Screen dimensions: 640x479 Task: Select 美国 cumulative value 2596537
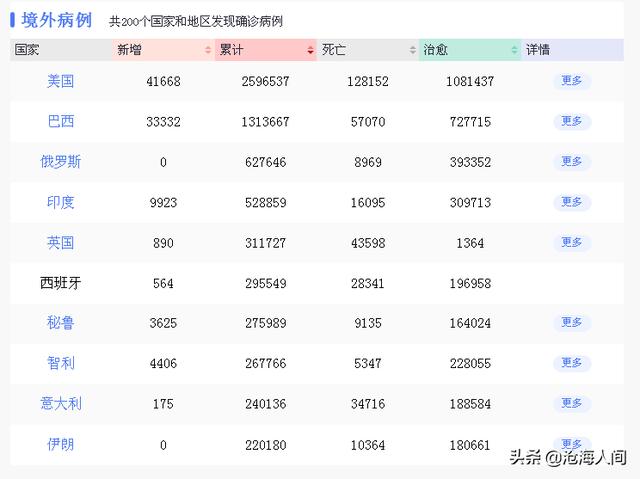[265, 82]
